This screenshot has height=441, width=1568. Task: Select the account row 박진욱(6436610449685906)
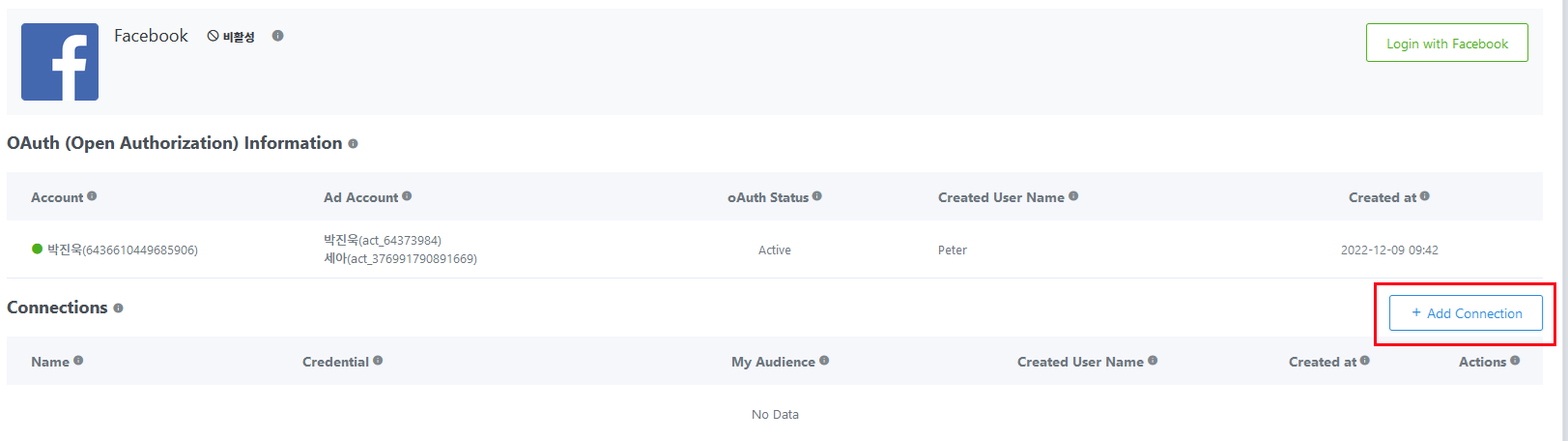(775, 250)
